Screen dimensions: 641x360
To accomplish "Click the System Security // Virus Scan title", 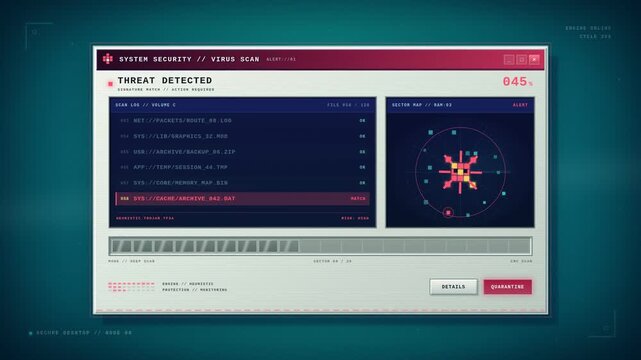I will pos(189,59).
